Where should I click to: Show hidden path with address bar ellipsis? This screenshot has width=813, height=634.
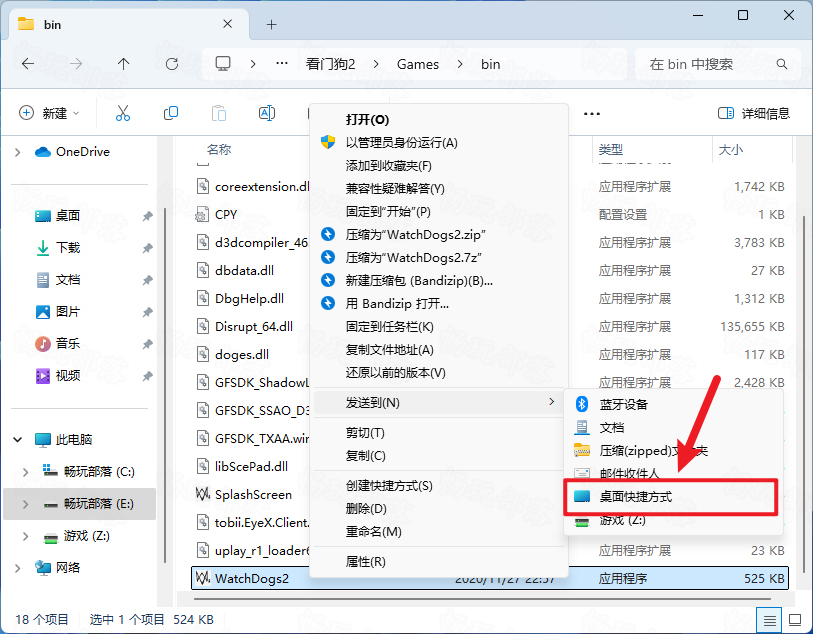(282, 64)
